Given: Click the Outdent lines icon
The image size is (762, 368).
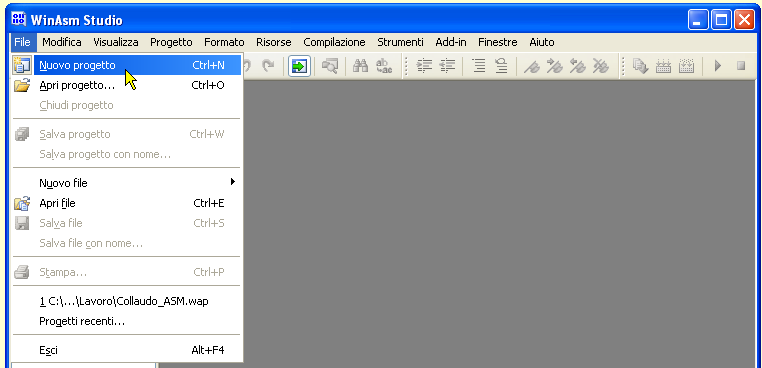Looking at the screenshot, I should [447, 66].
